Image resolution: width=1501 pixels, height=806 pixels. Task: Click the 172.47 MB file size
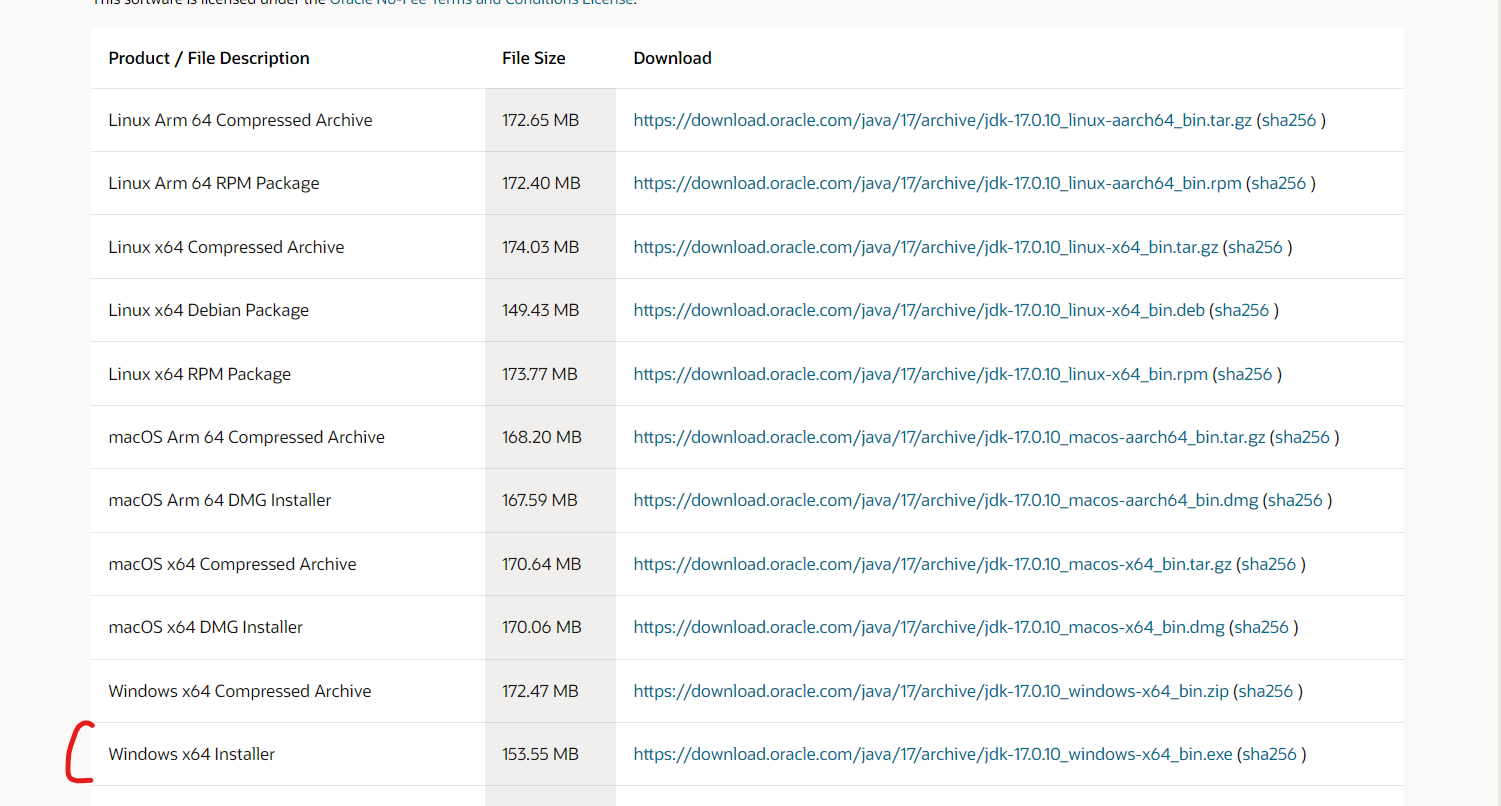click(541, 691)
